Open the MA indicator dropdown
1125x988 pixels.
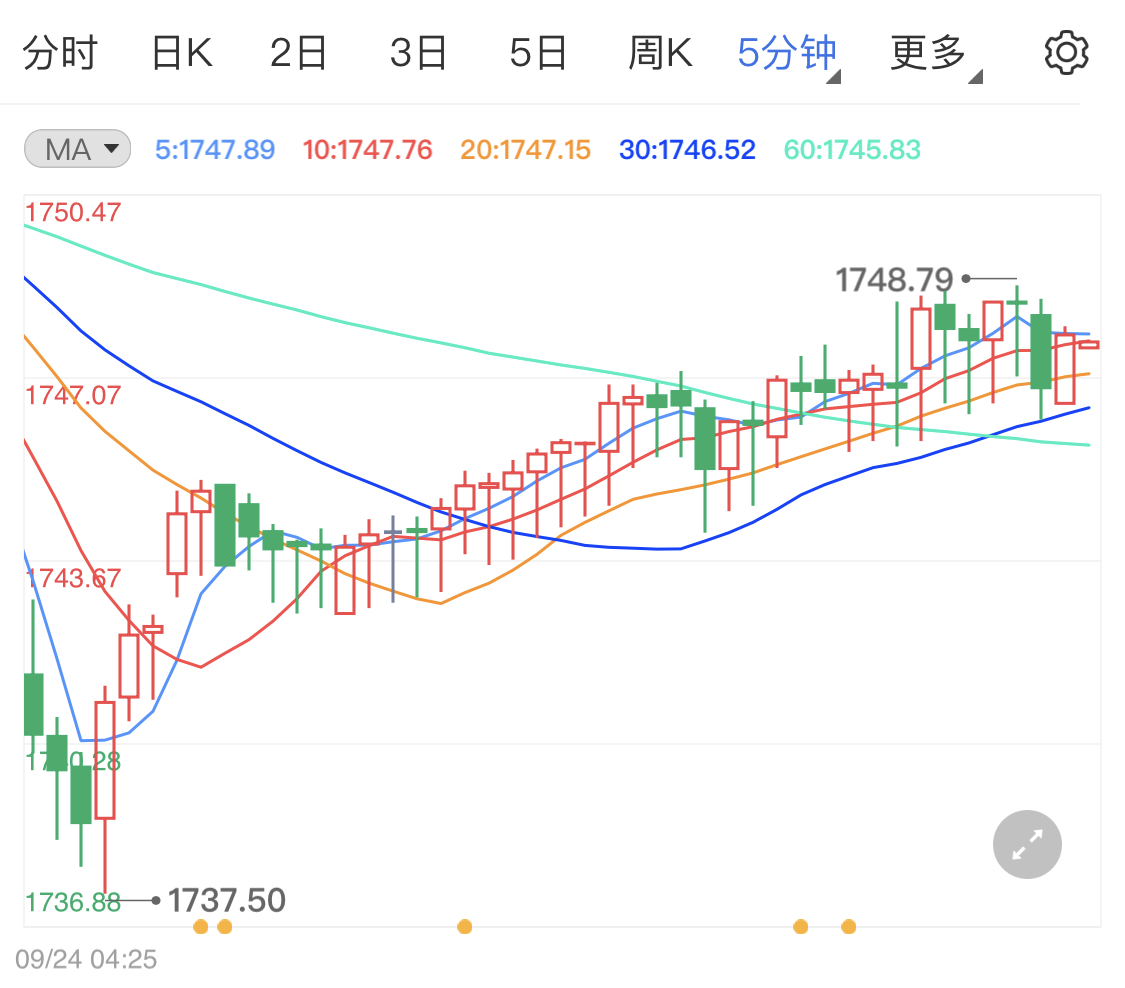point(77,148)
